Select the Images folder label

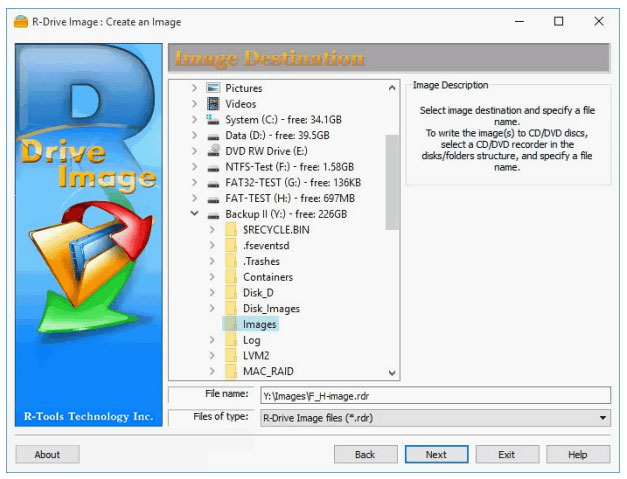click(x=260, y=324)
